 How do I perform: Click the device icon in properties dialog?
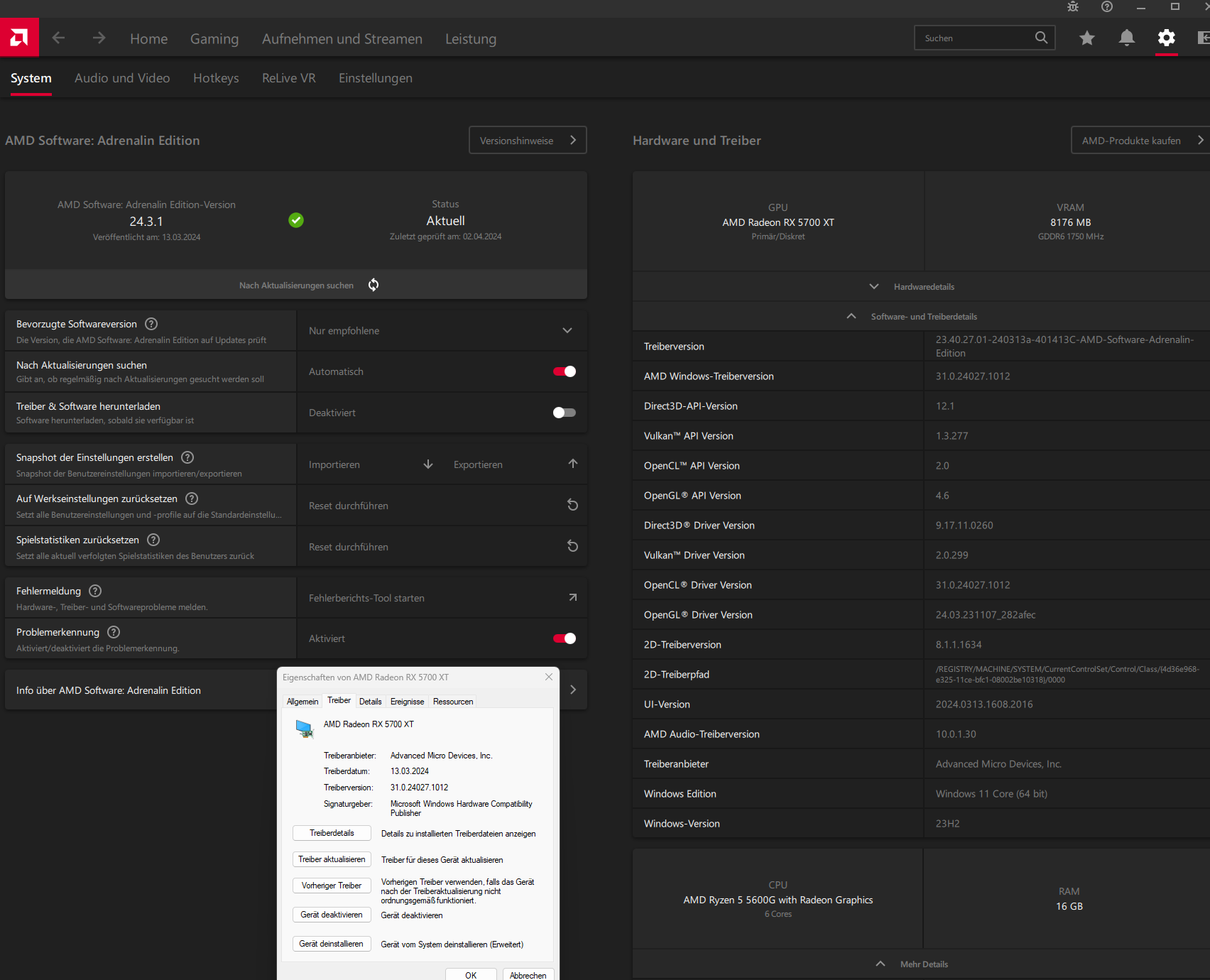pos(305,729)
